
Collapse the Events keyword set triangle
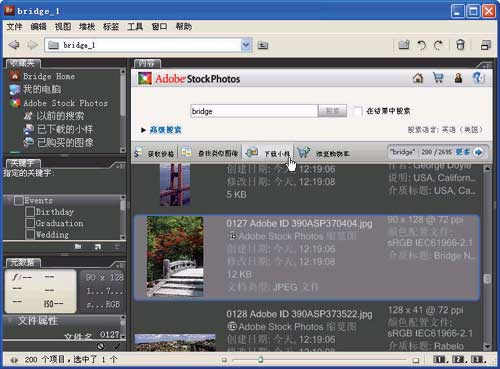pos(10,200)
